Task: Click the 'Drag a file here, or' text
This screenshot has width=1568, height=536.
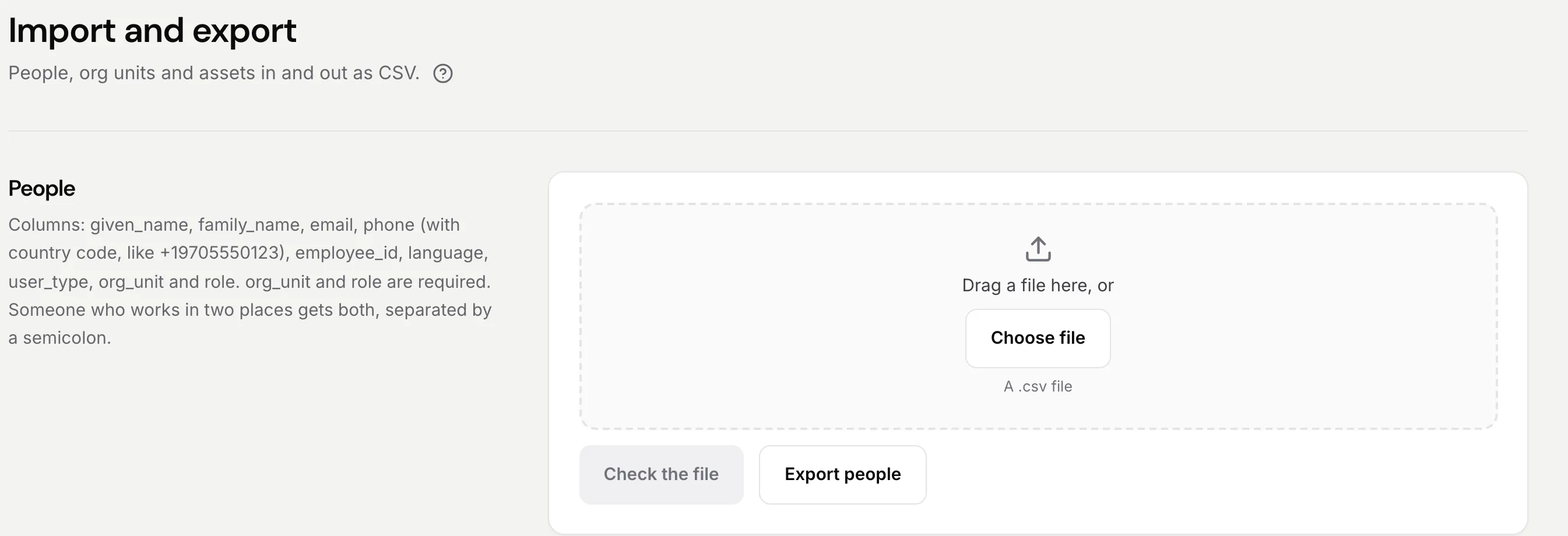Action: point(1038,285)
